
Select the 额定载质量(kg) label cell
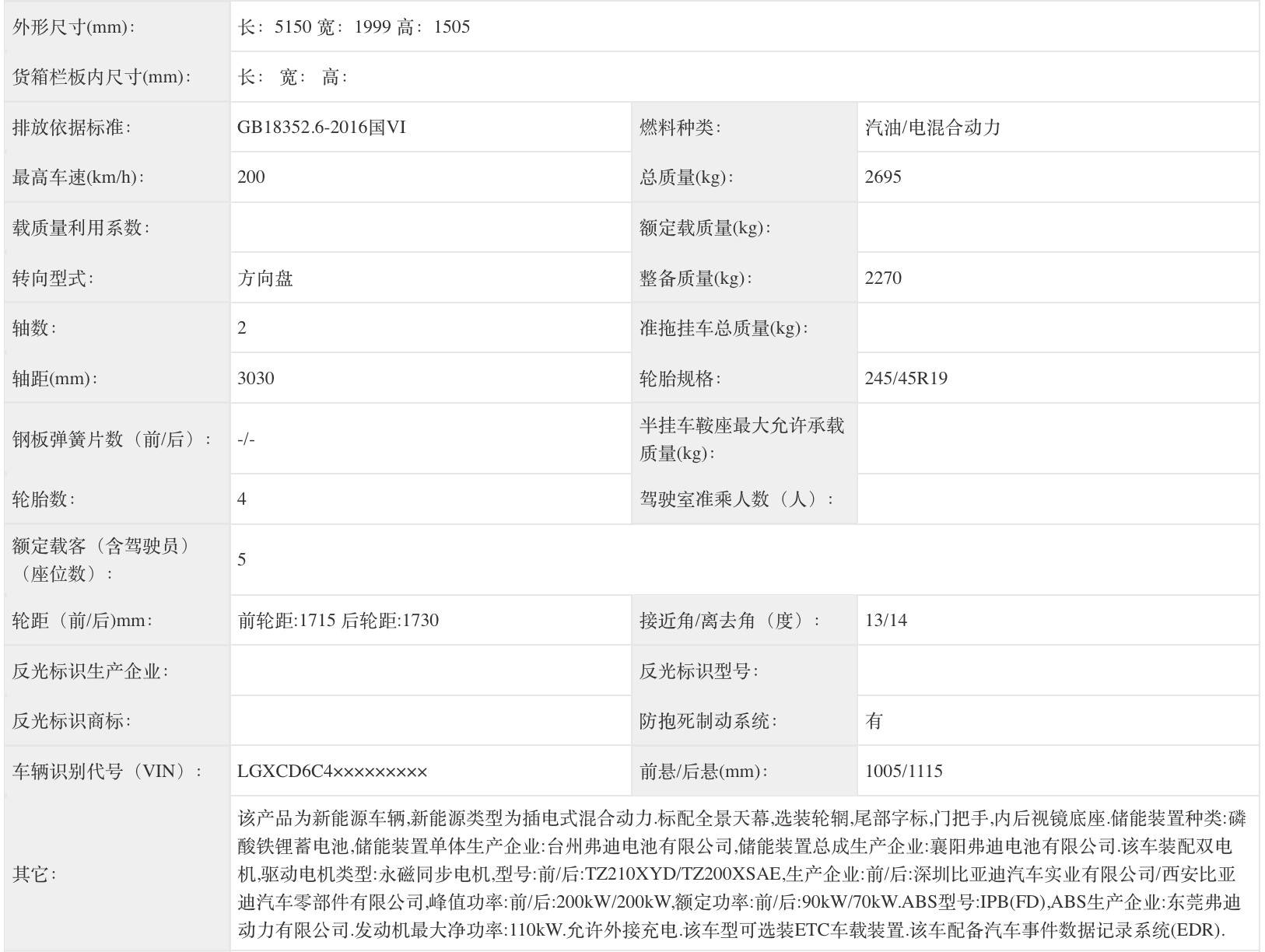coord(705,228)
